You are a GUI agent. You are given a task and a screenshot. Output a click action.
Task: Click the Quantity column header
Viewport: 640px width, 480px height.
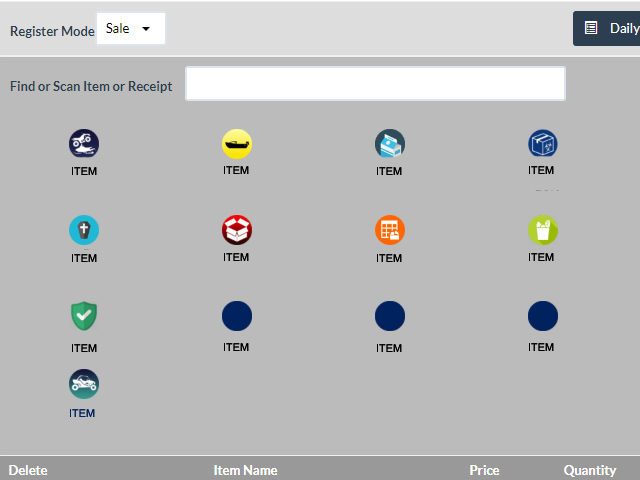click(590, 471)
